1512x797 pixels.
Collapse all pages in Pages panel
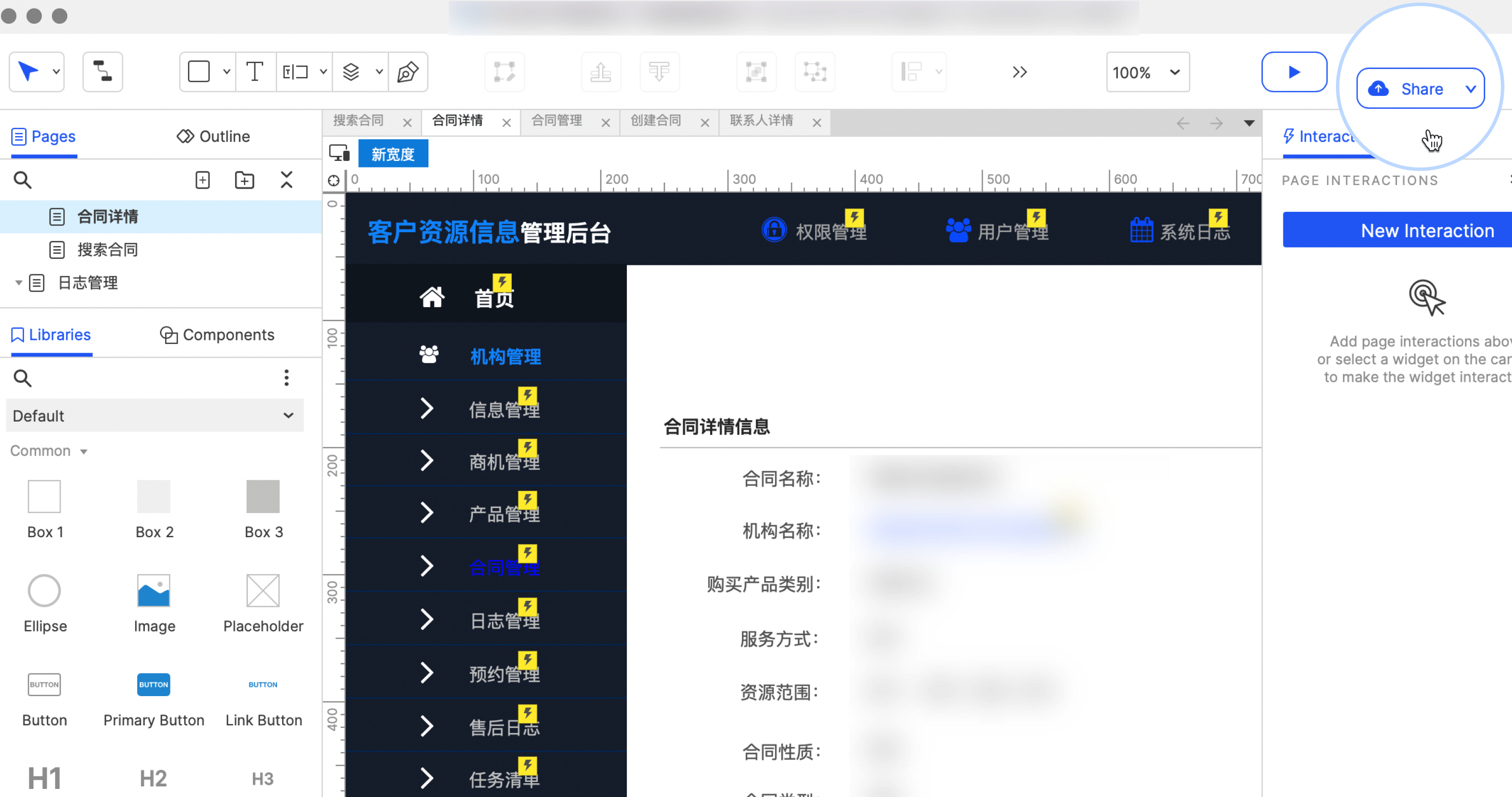[287, 180]
